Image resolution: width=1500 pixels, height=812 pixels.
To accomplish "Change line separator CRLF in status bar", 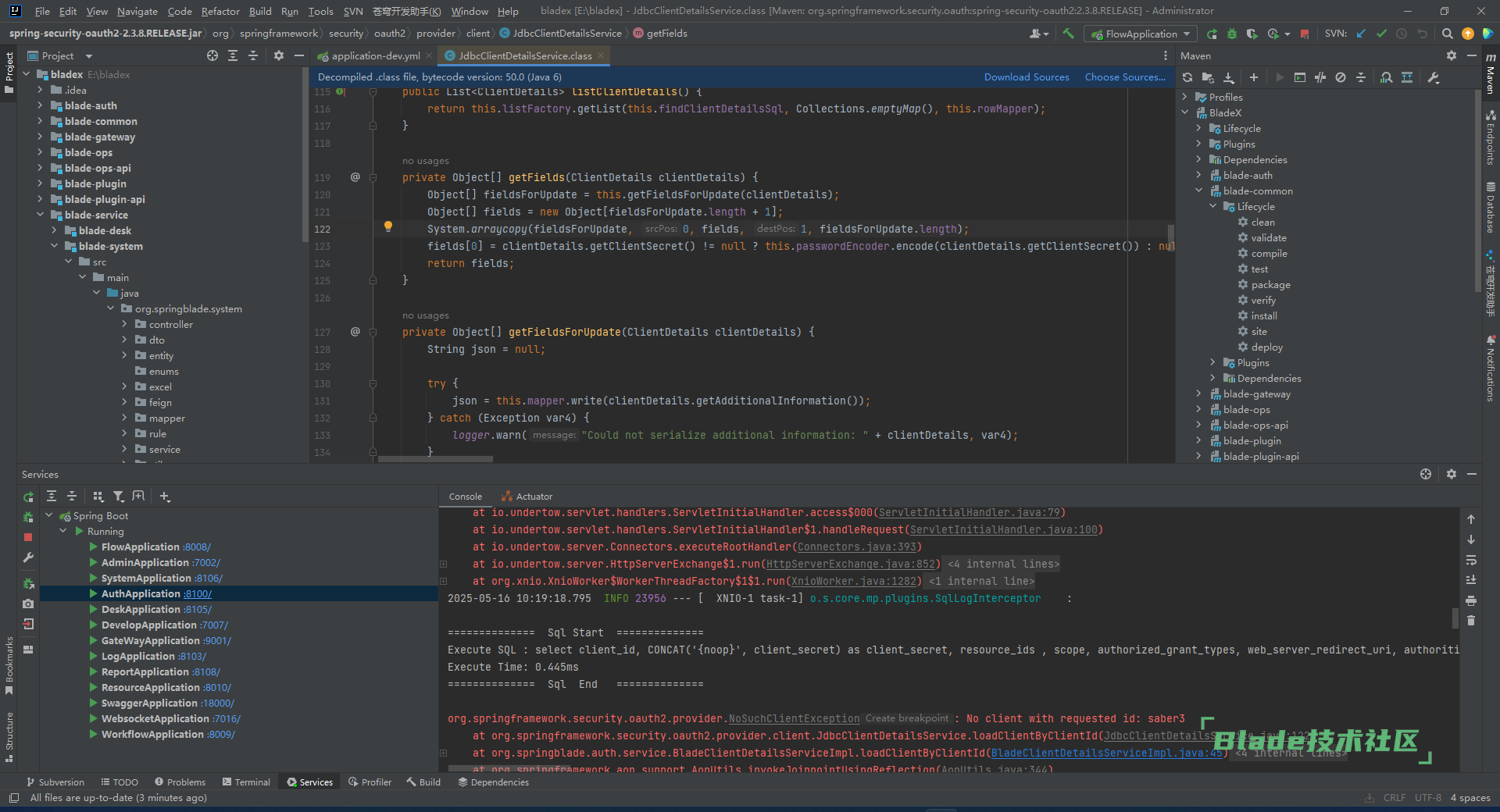I will (x=1394, y=798).
